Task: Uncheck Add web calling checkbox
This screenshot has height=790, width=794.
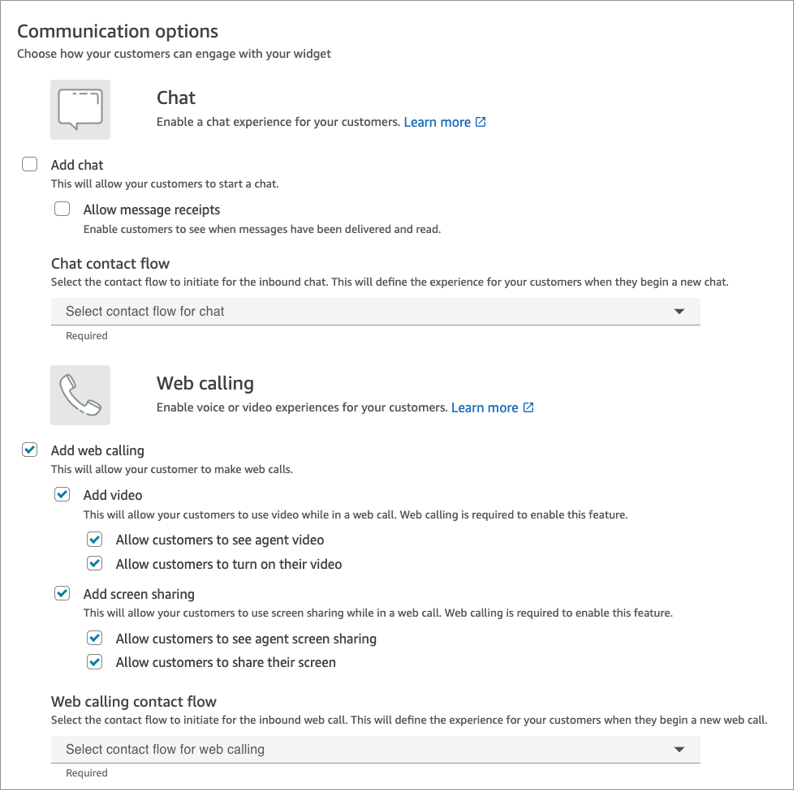Action: coord(30,450)
